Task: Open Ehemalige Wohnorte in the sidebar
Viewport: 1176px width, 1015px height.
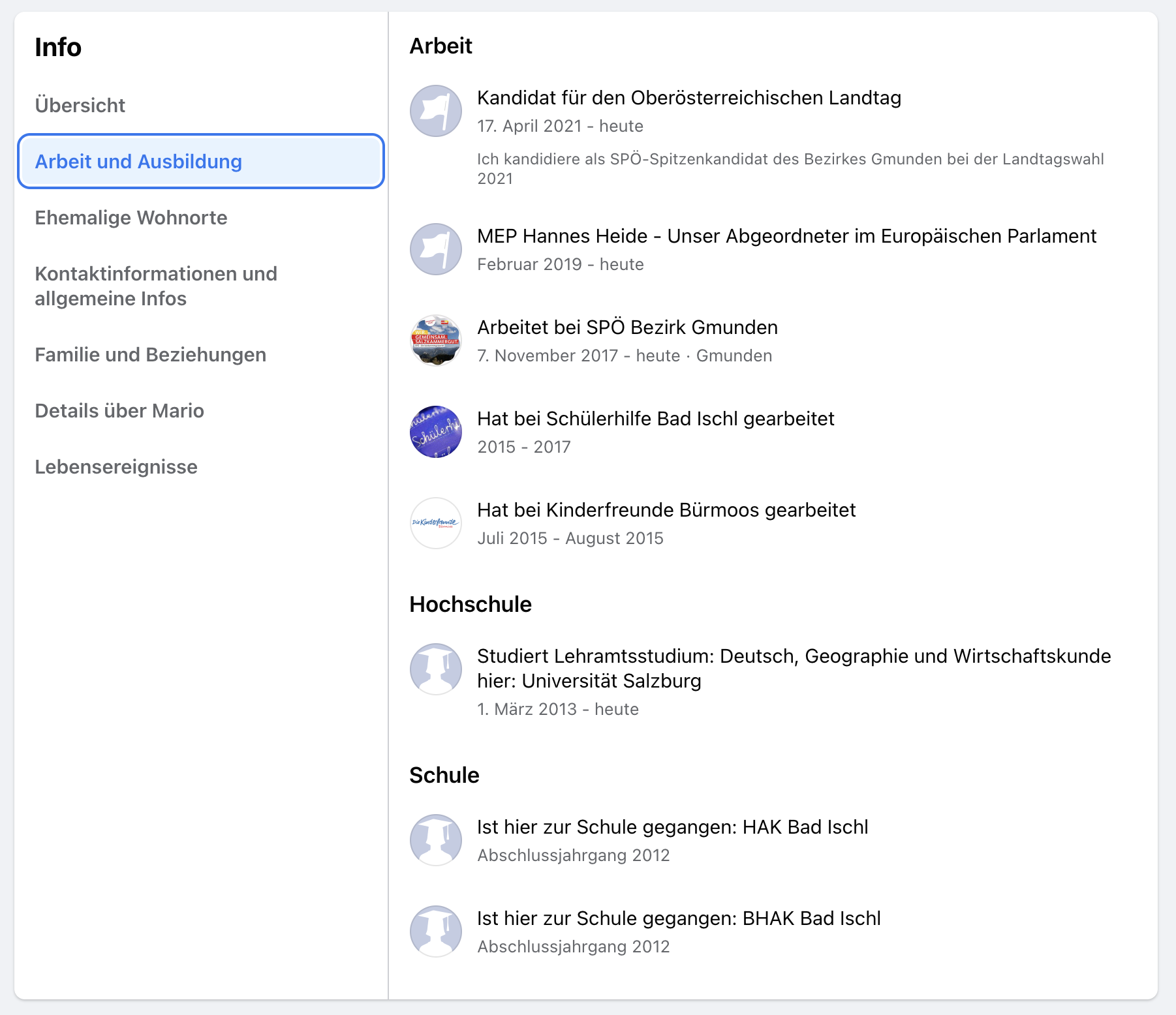Action: [x=201, y=217]
